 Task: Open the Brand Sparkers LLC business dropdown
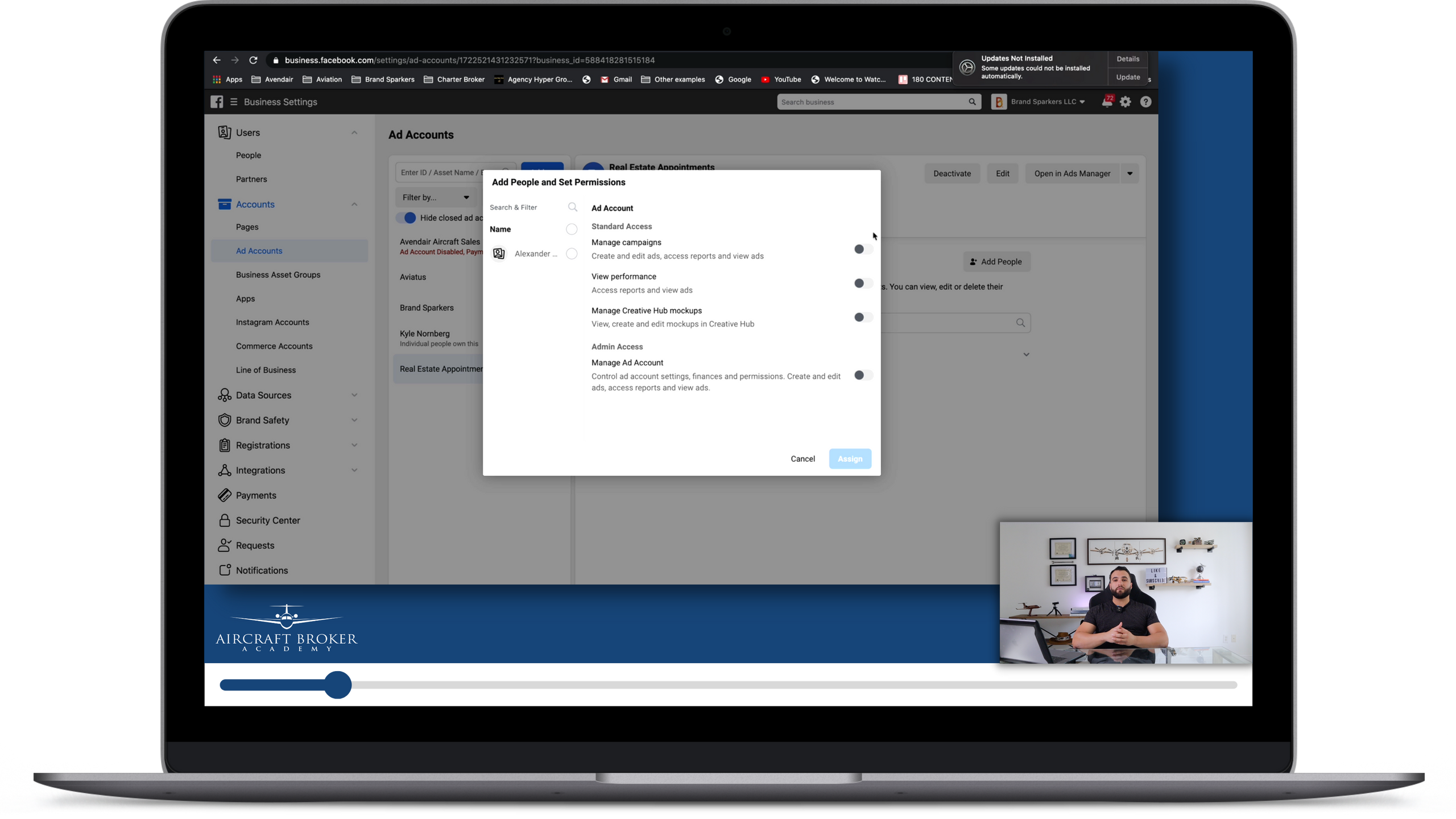pos(1047,102)
